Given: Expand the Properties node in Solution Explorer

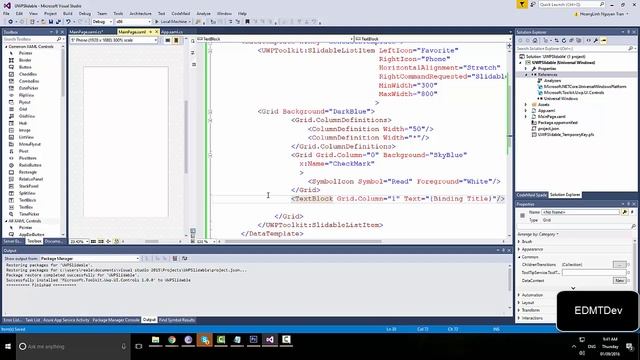Looking at the screenshot, I should (526, 69).
